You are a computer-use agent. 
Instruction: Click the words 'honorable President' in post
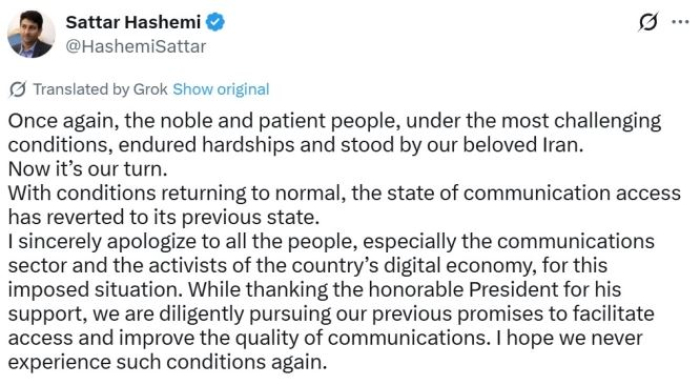click(463, 290)
